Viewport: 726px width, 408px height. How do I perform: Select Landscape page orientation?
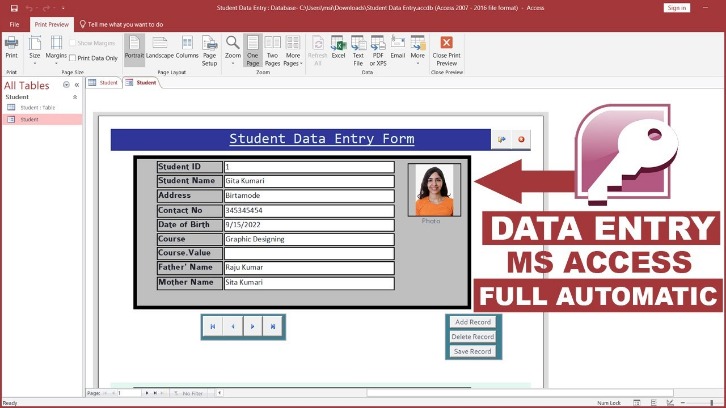tap(160, 47)
